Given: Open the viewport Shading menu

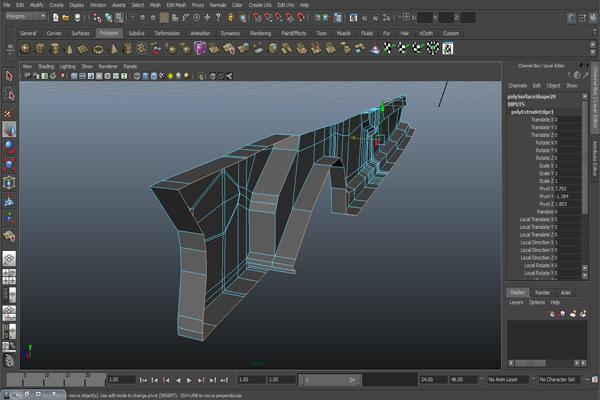Looking at the screenshot, I should [x=46, y=66].
